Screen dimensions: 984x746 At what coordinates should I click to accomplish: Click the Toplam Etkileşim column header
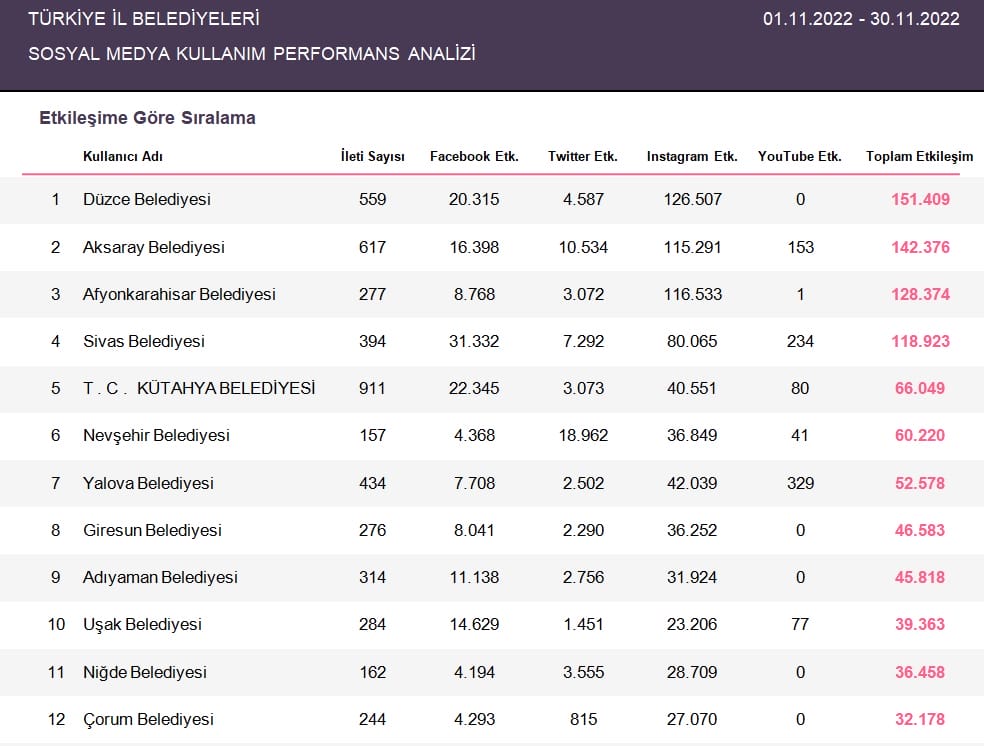(x=919, y=156)
